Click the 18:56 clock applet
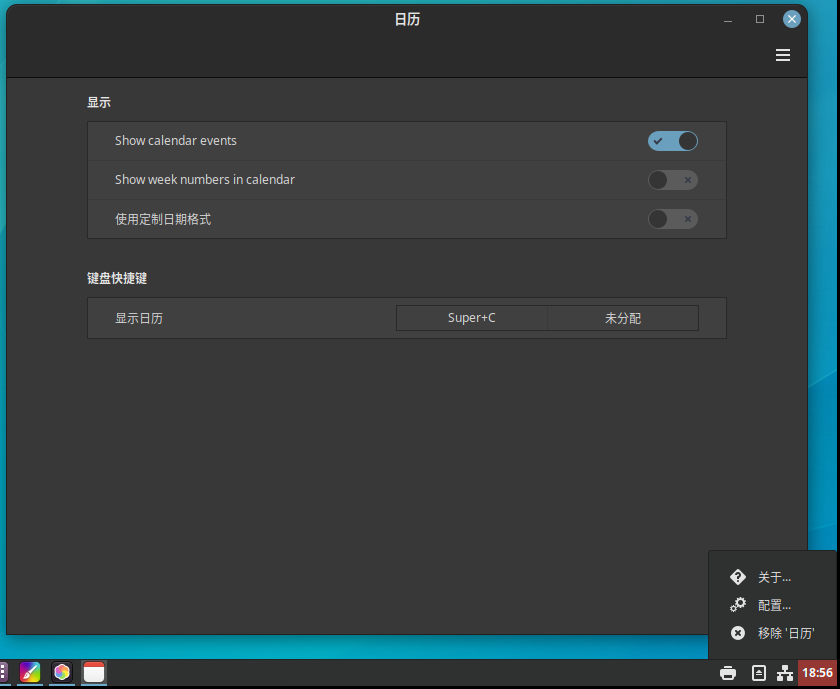840x689 pixels. (818, 673)
